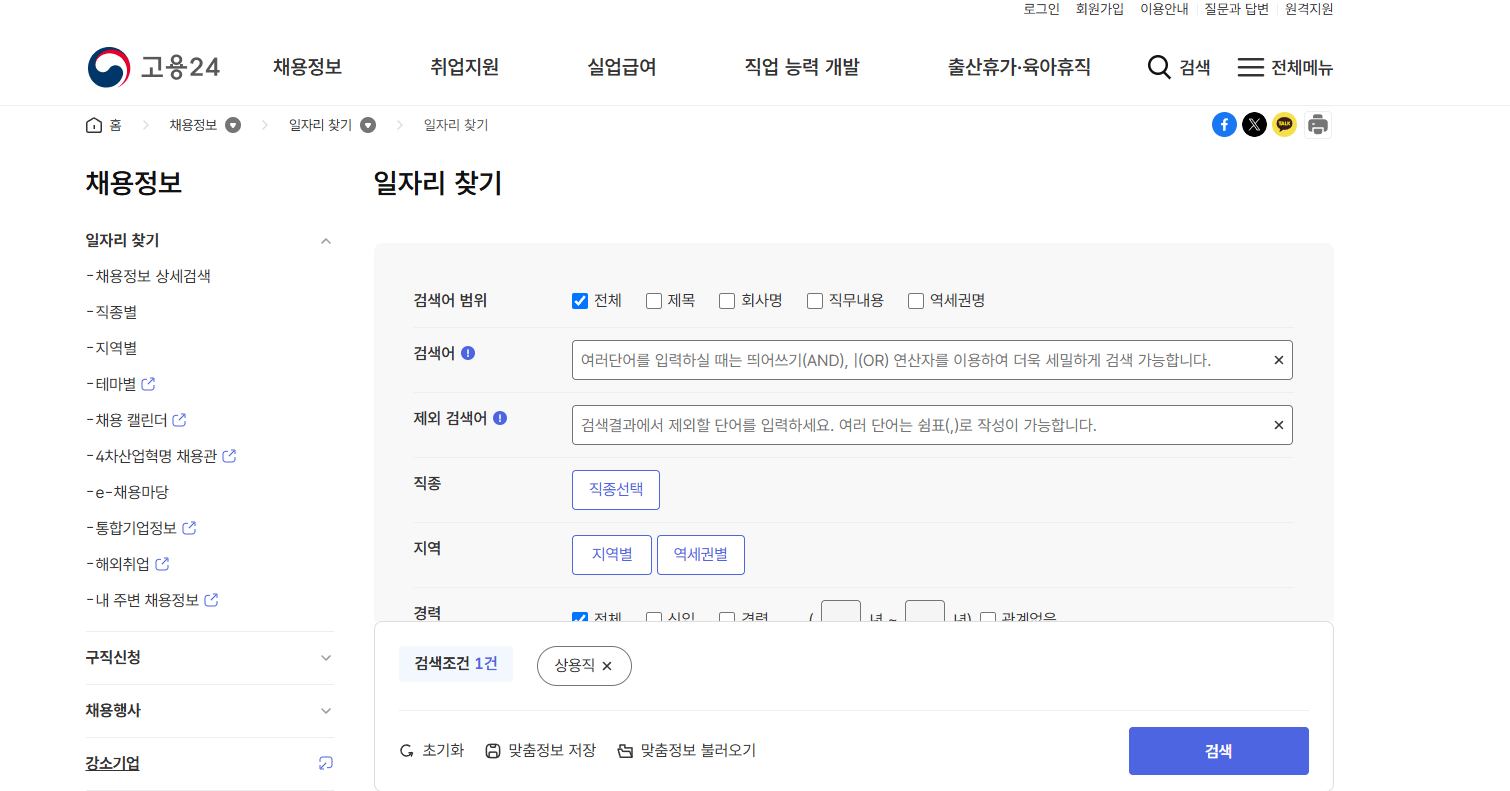Viewport: 1510px width, 791px height.
Task: Open search with the magnifier icon
Action: pyautogui.click(x=1159, y=67)
